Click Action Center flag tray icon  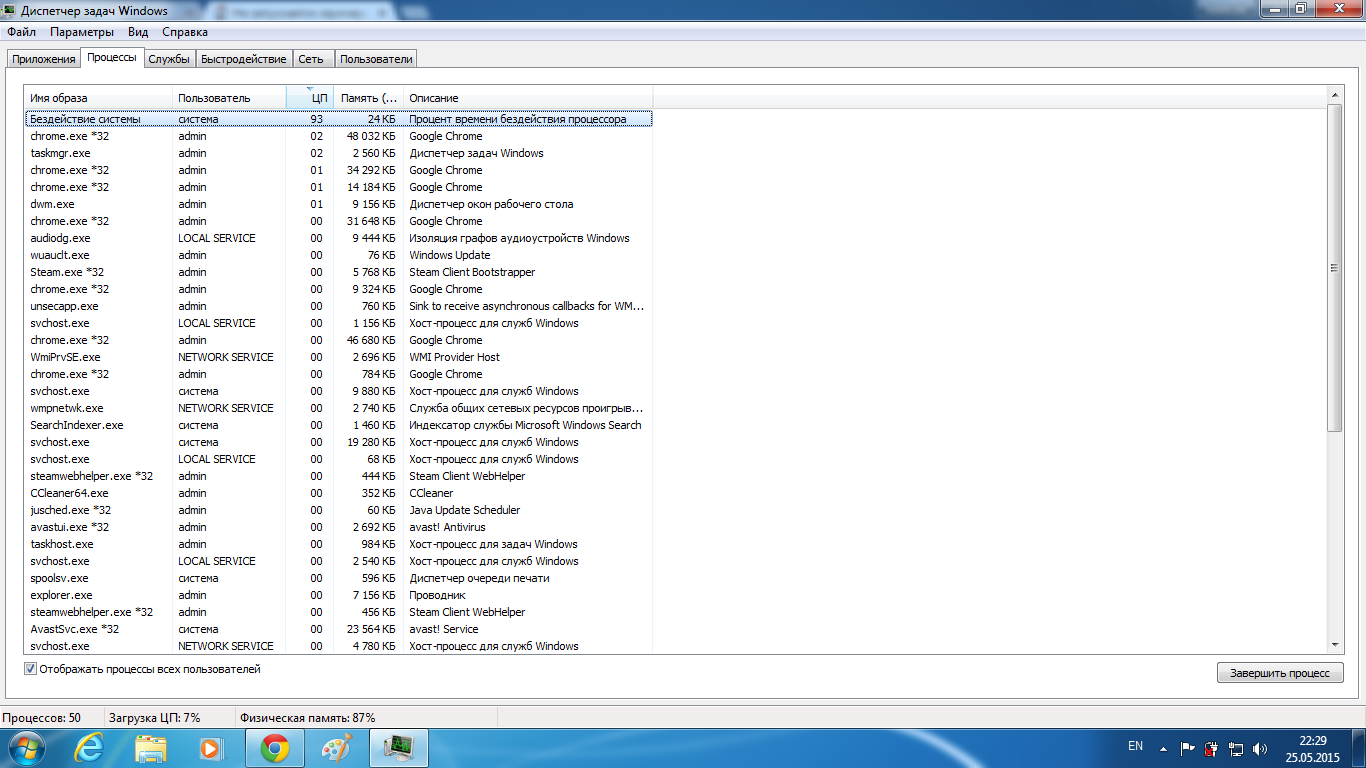point(1188,747)
